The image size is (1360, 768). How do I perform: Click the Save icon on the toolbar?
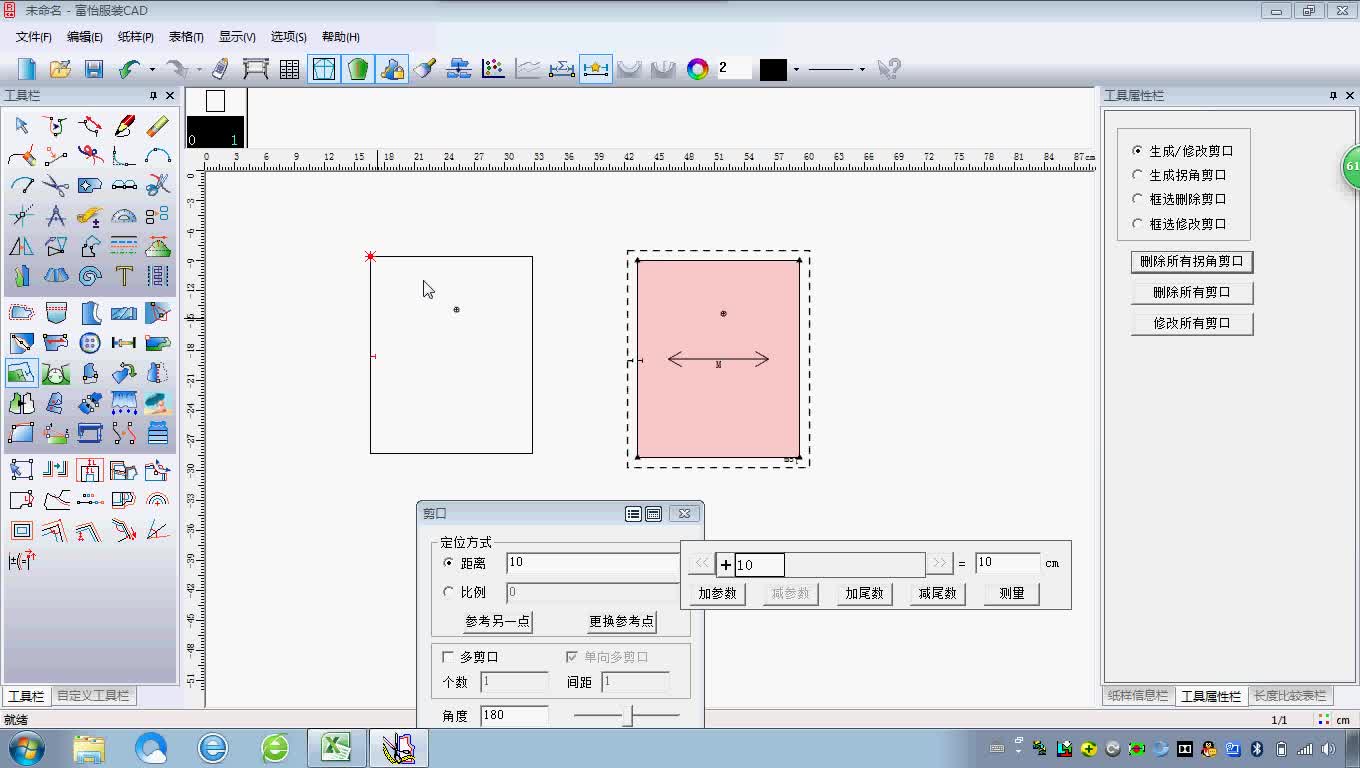(x=93, y=68)
